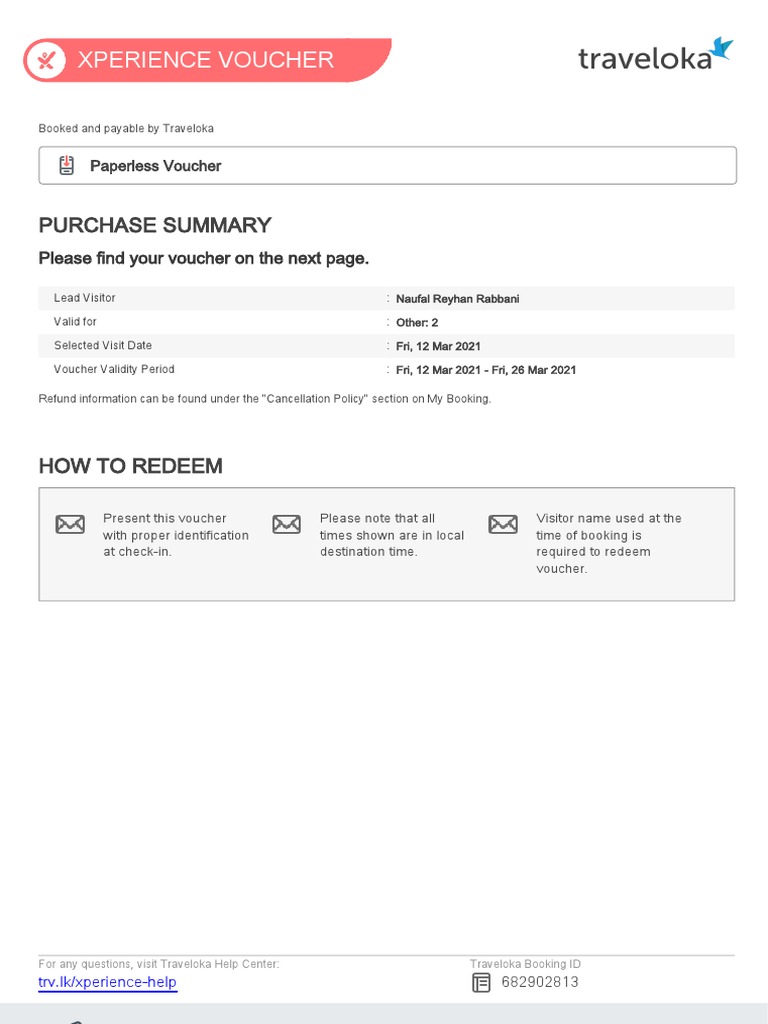Click the booking ID number 682902813
This screenshot has height=1024, width=768.
coord(540,982)
